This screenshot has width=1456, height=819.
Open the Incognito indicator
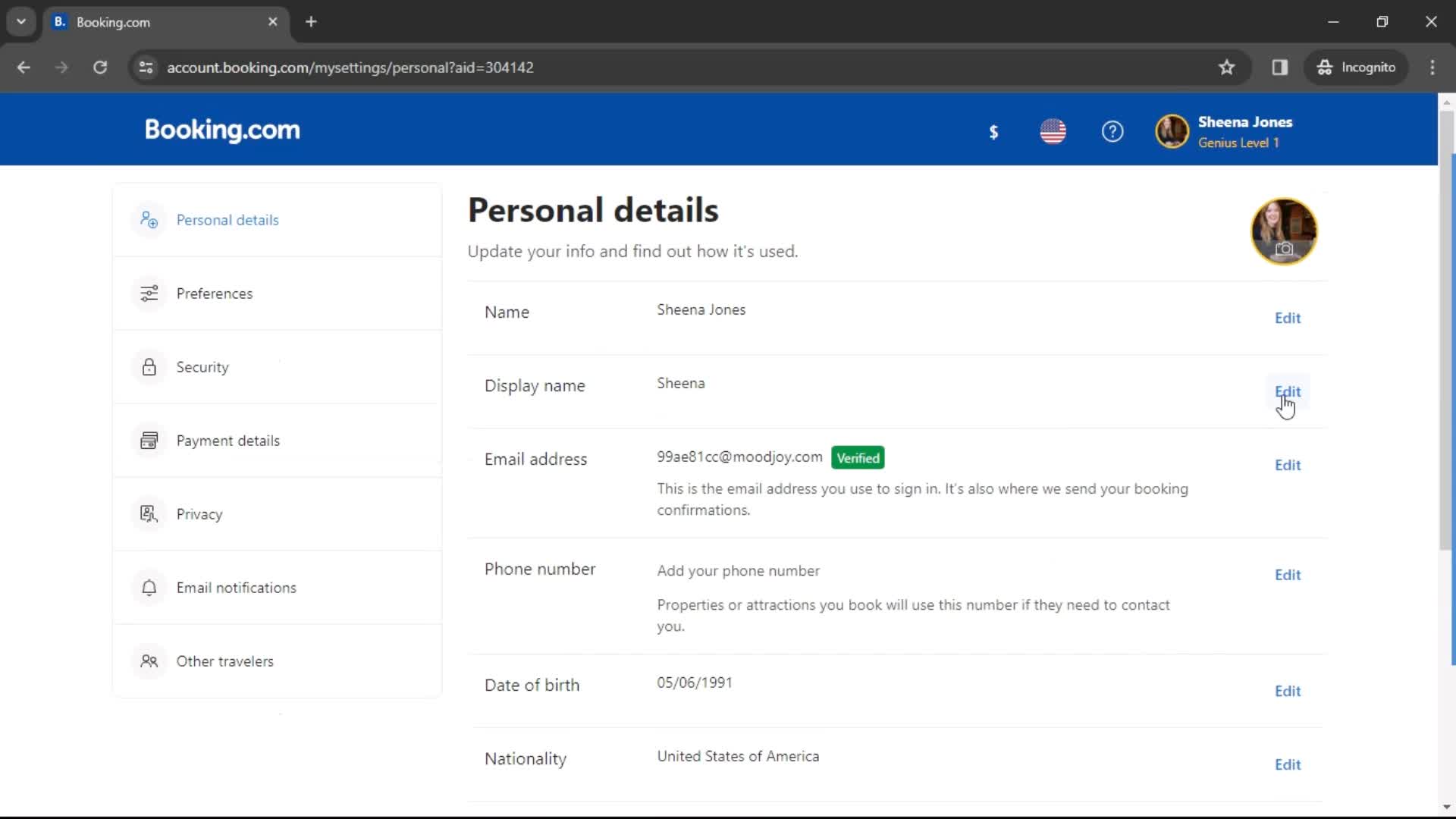pos(1356,67)
